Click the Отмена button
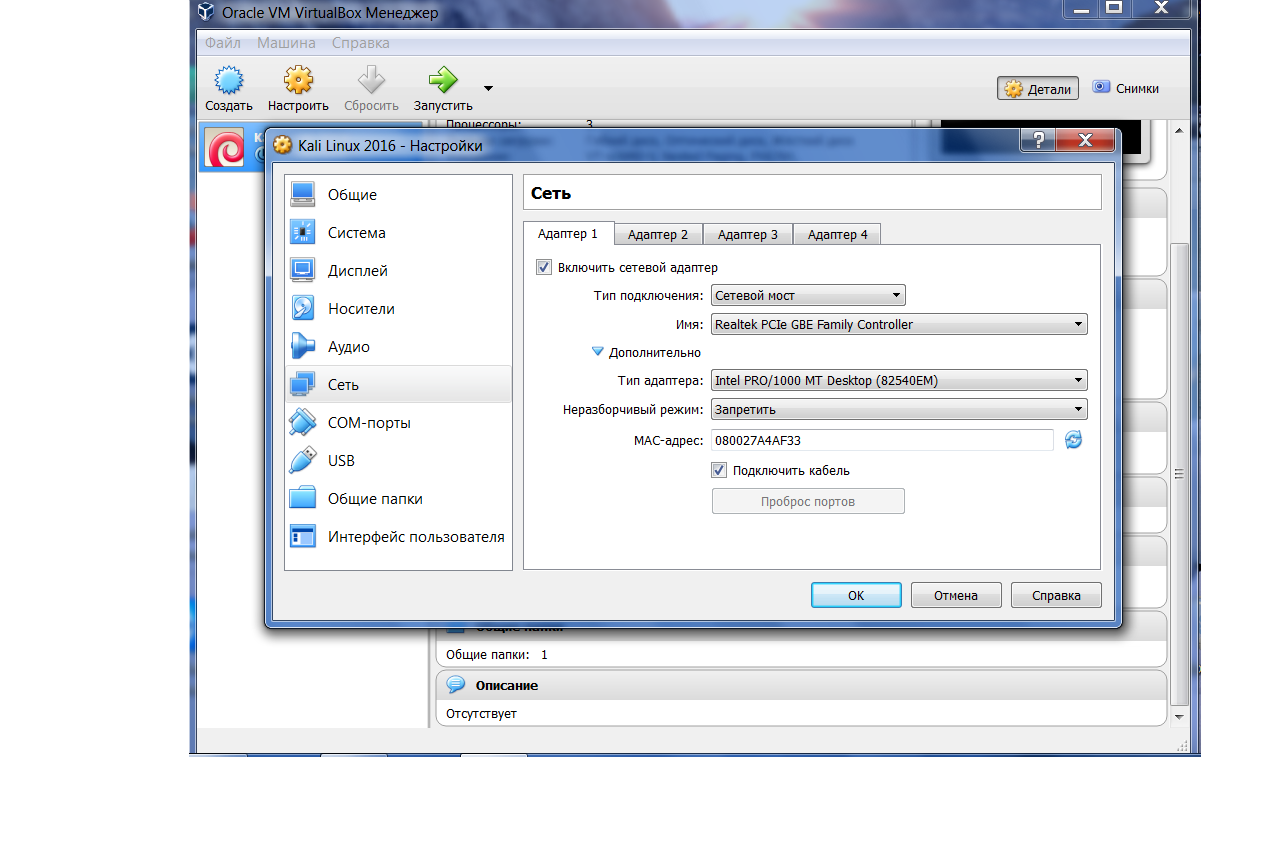The image size is (1274, 850). [x=955, y=595]
